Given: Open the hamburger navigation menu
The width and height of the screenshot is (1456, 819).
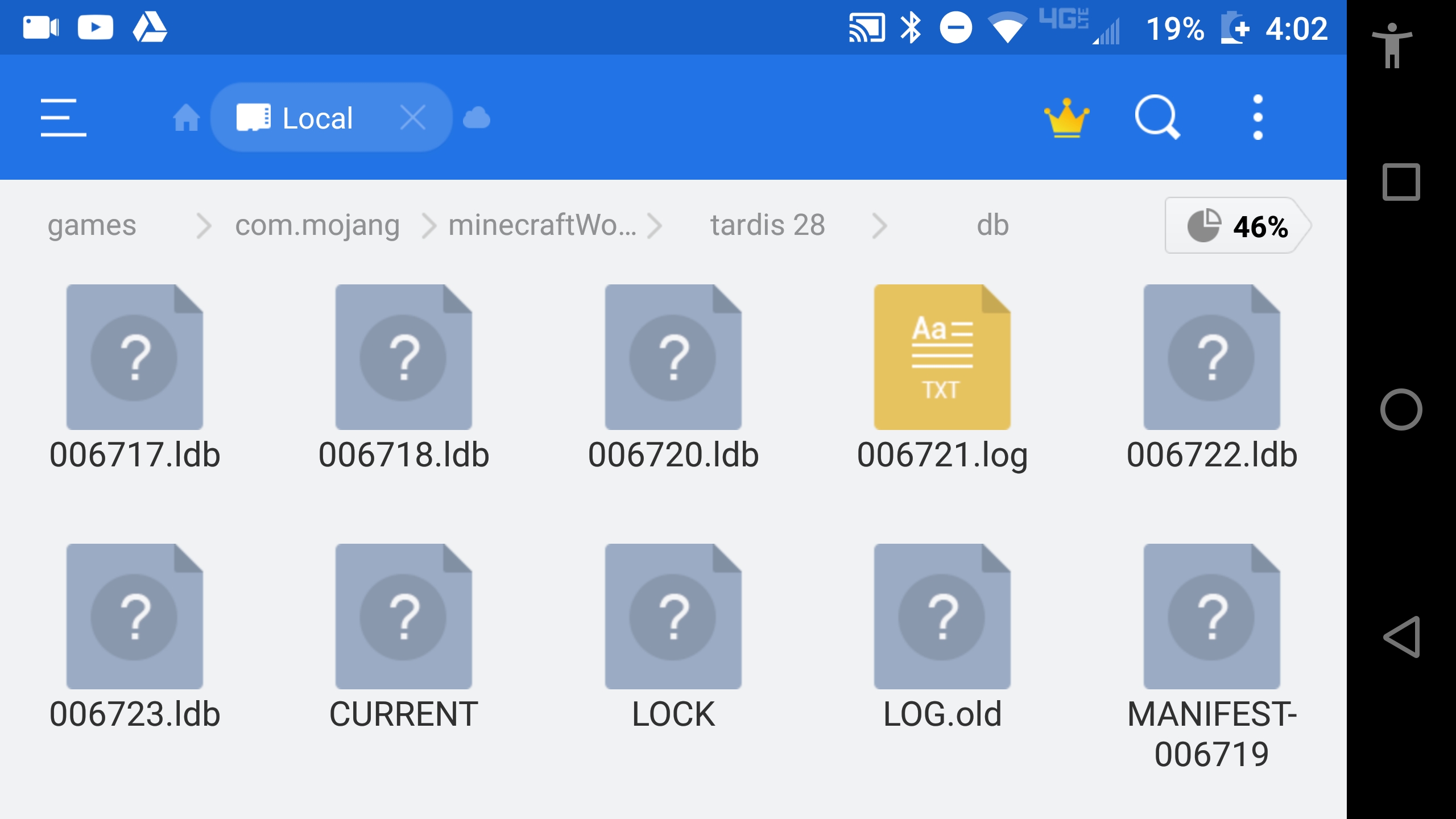Looking at the screenshot, I should (x=63, y=118).
